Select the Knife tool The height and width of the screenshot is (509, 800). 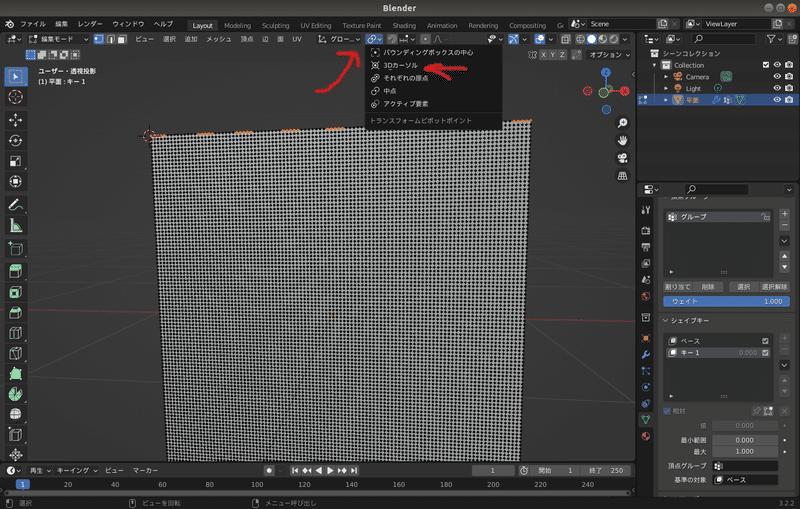point(15,353)
